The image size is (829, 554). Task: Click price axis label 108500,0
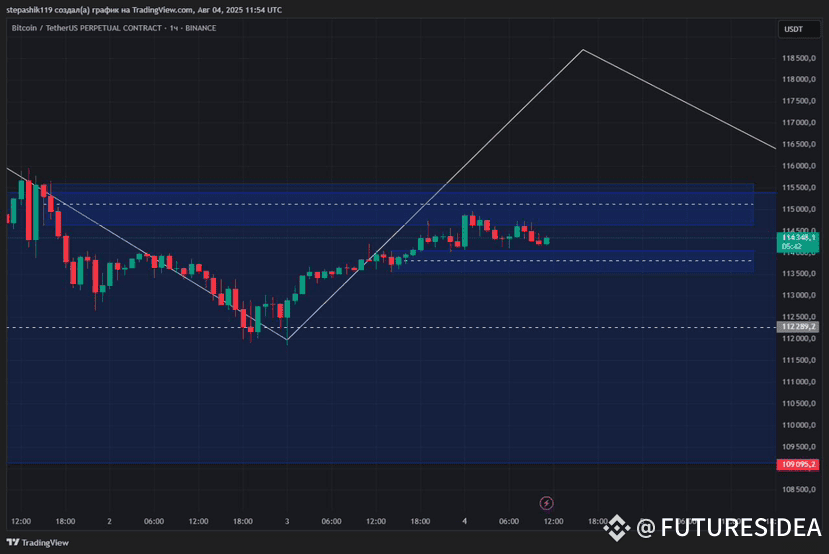799,490
